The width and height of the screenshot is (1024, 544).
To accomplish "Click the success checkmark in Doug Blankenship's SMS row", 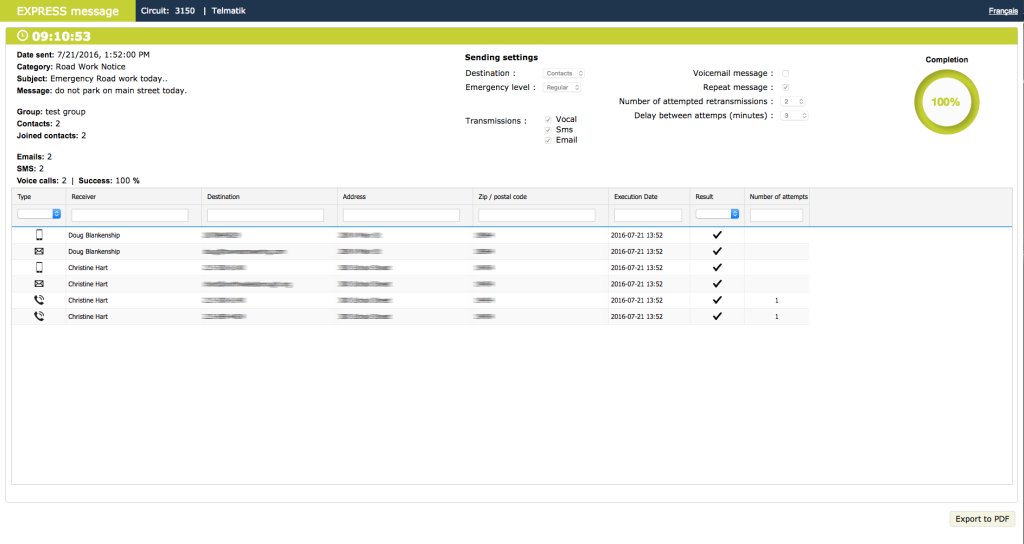I will tap(717, 235).
